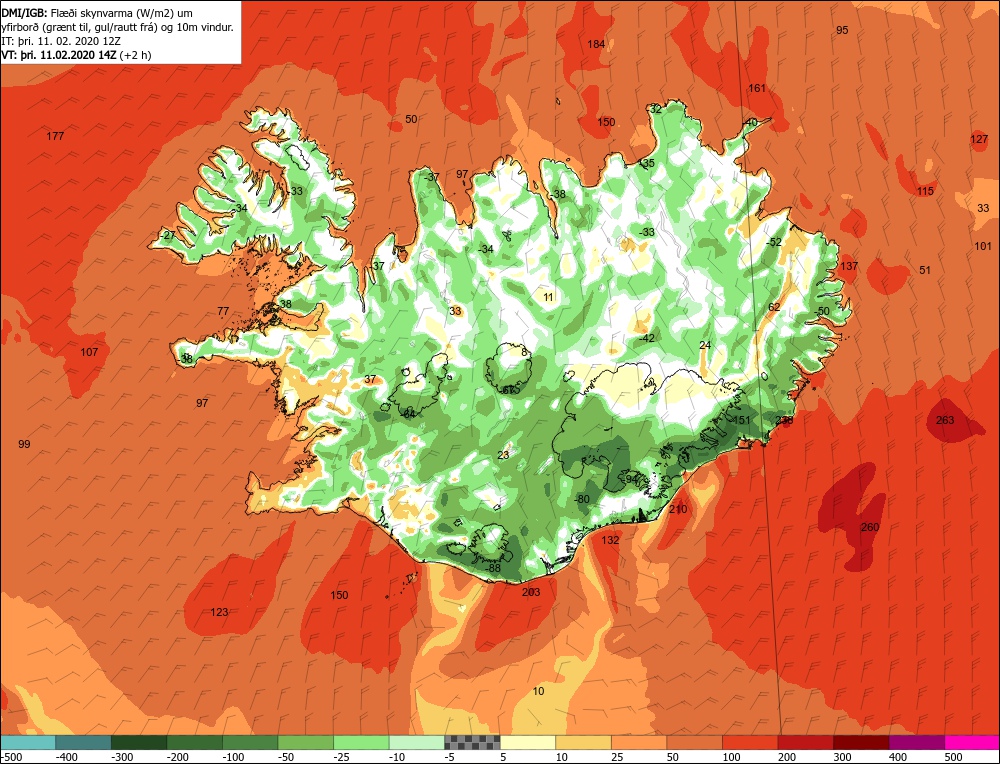Click the dark teal legend swatch right of -400
This screenshot has width=1000, height=764.
click(84, 742)
